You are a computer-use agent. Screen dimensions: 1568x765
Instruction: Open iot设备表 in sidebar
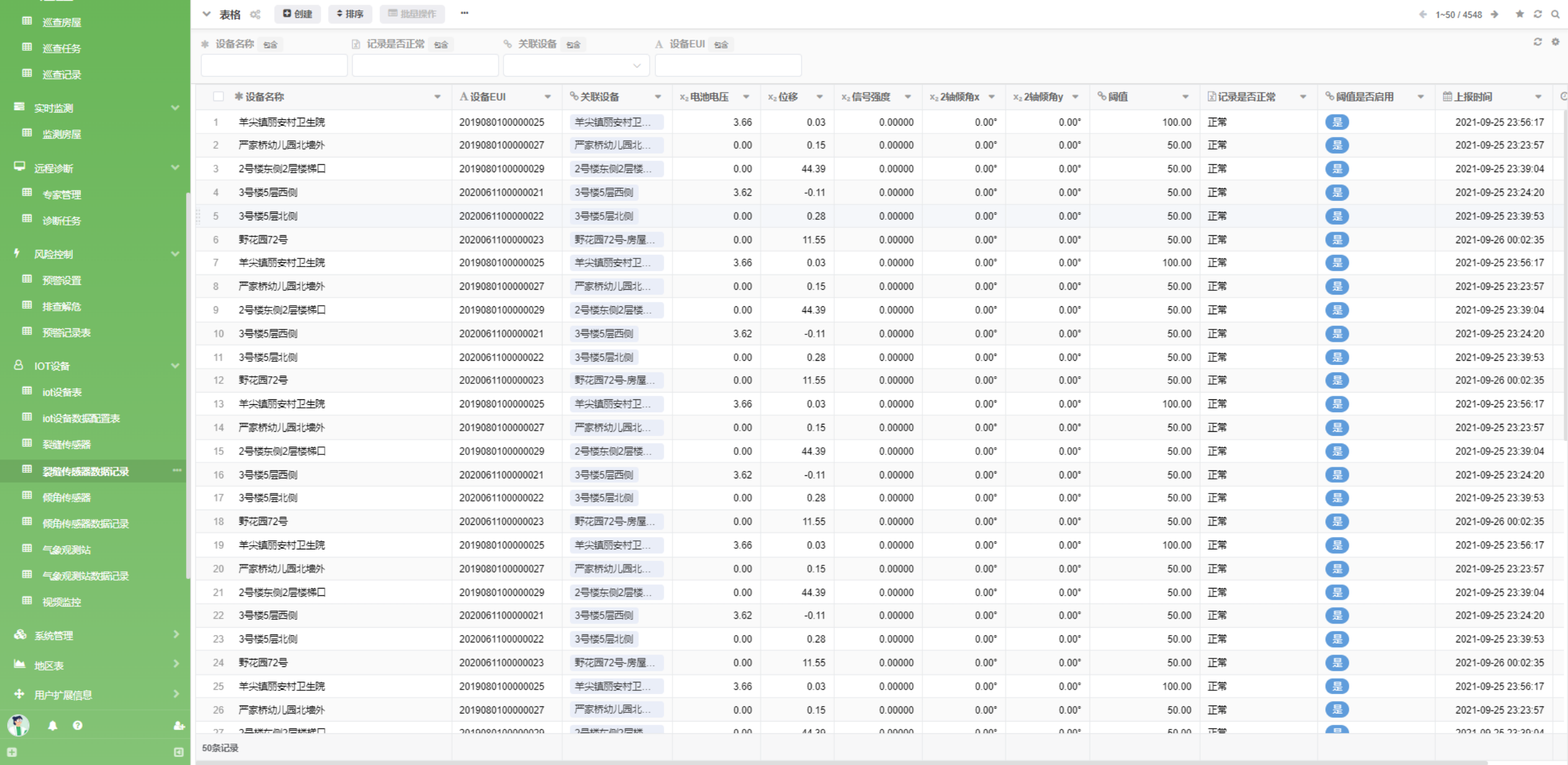tap(62, 392)
